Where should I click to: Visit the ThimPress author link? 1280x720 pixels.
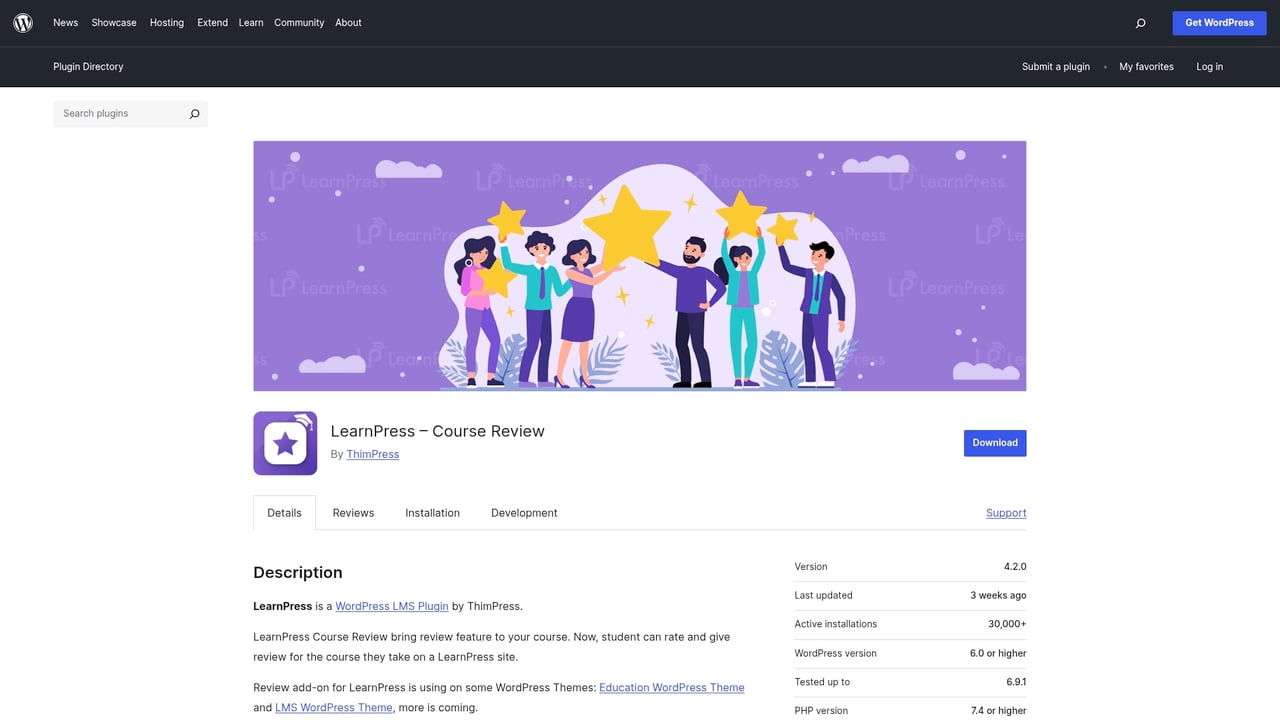372,453
